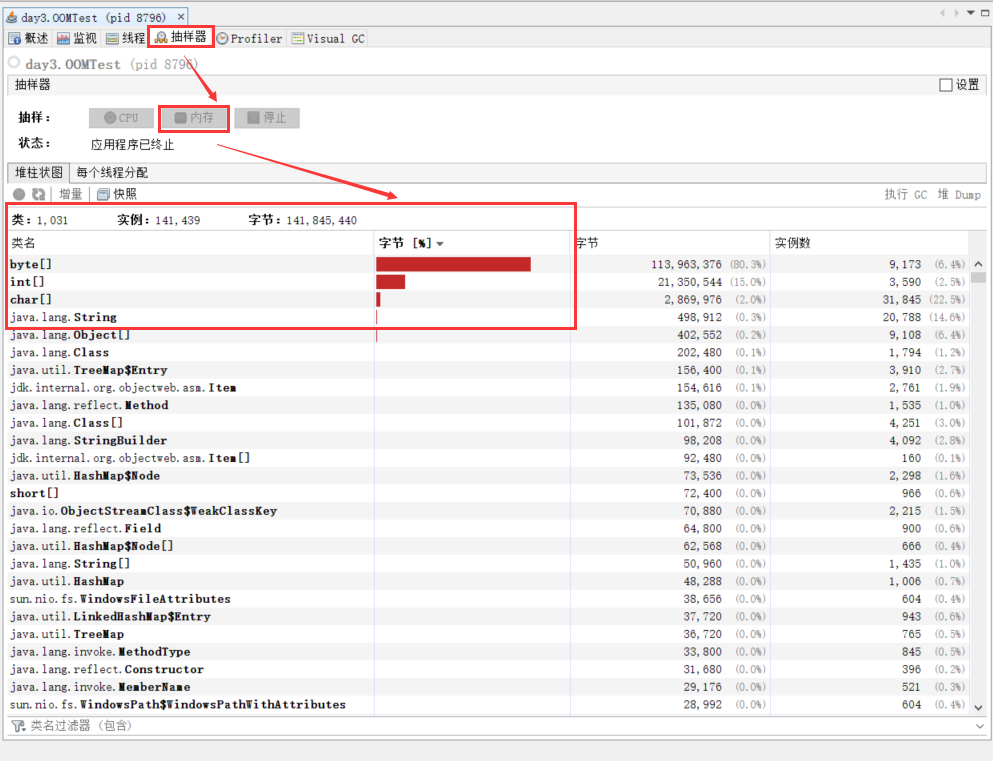Open the Profiler tab
The width and height of the screenshot is (993, 761).
250,39
